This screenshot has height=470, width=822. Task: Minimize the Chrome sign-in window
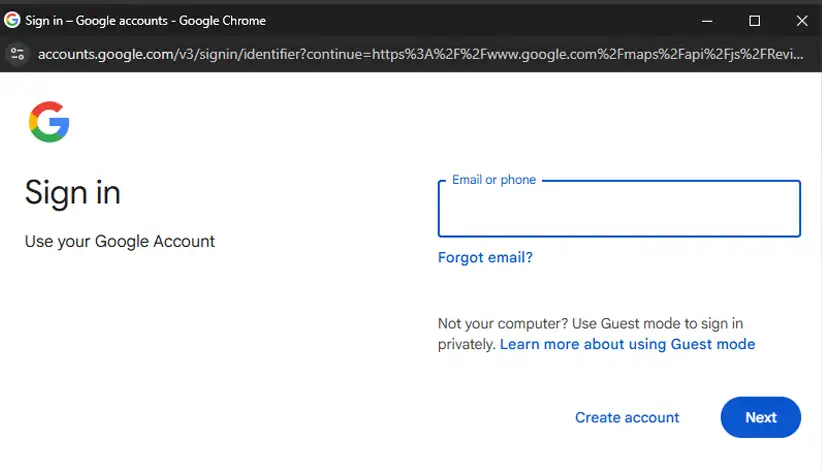(707, 21)
